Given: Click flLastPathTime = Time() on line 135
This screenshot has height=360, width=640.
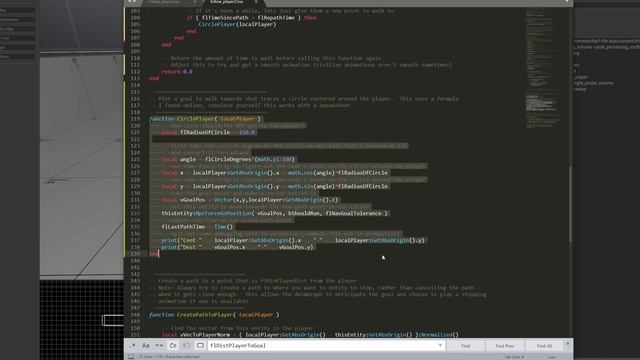Looking at the screenshot, I should click(x=197, y=227).
